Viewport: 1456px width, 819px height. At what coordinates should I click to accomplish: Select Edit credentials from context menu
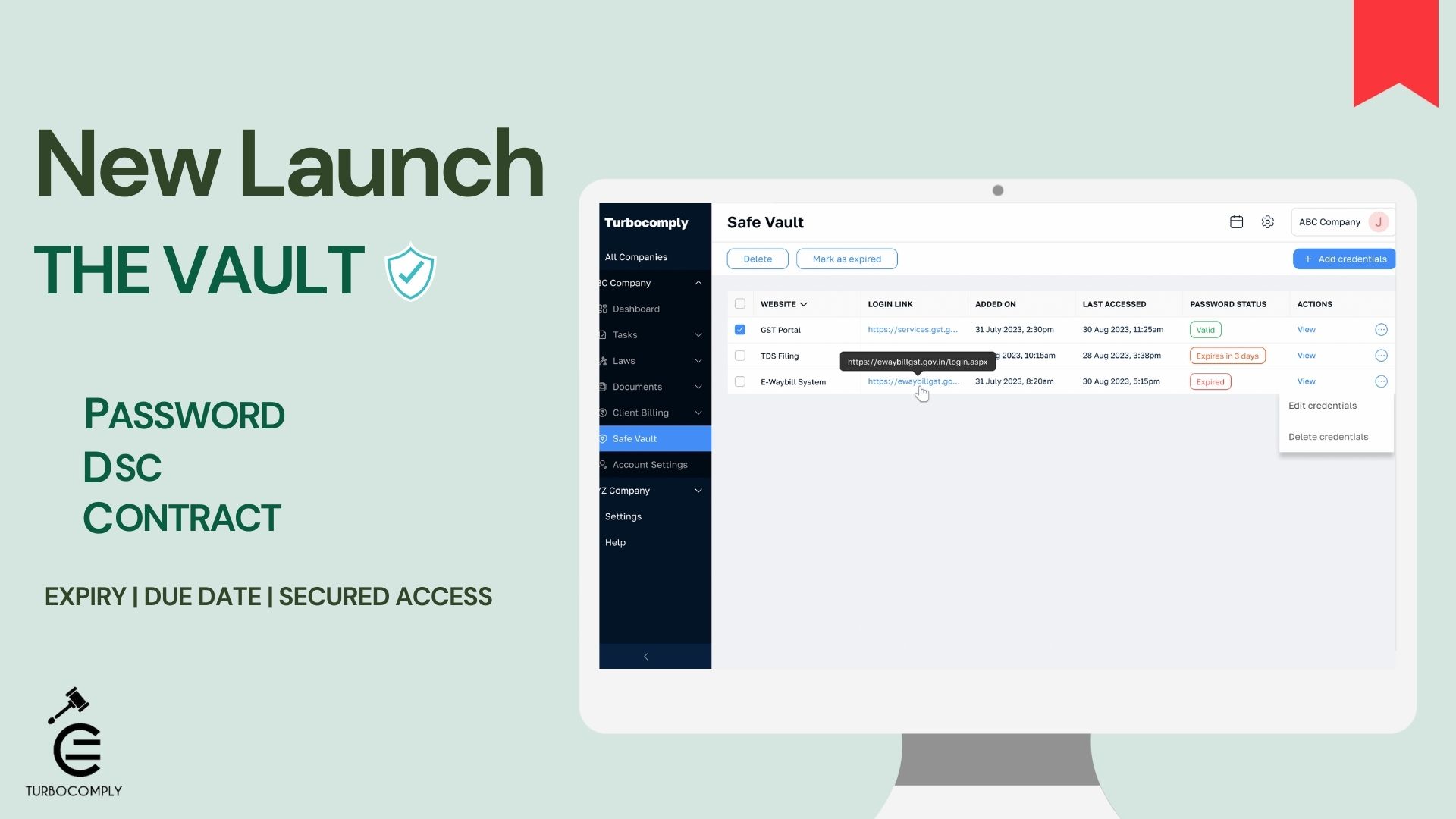(x=1322, y=405)
